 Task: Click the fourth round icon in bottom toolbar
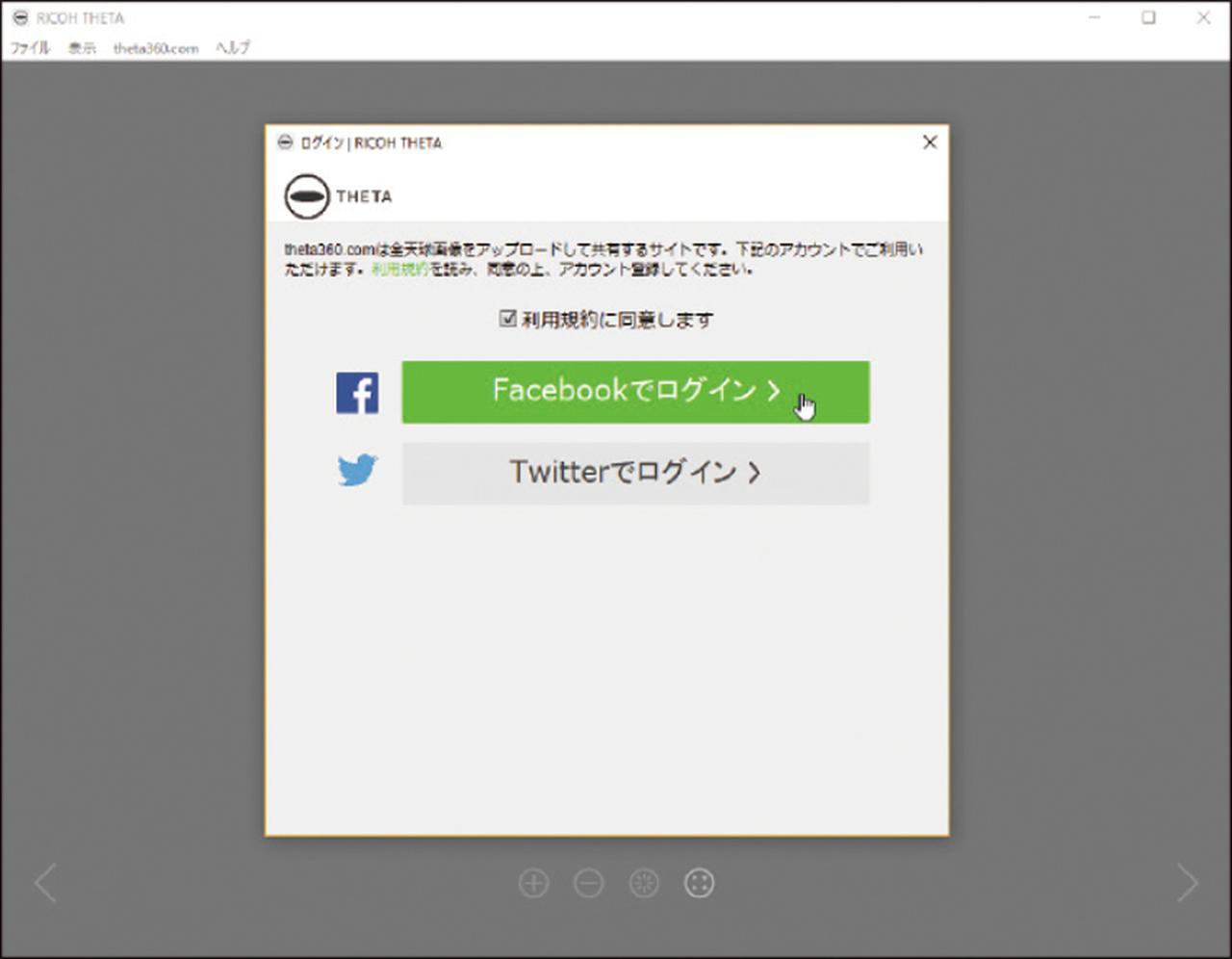point(699,883)
